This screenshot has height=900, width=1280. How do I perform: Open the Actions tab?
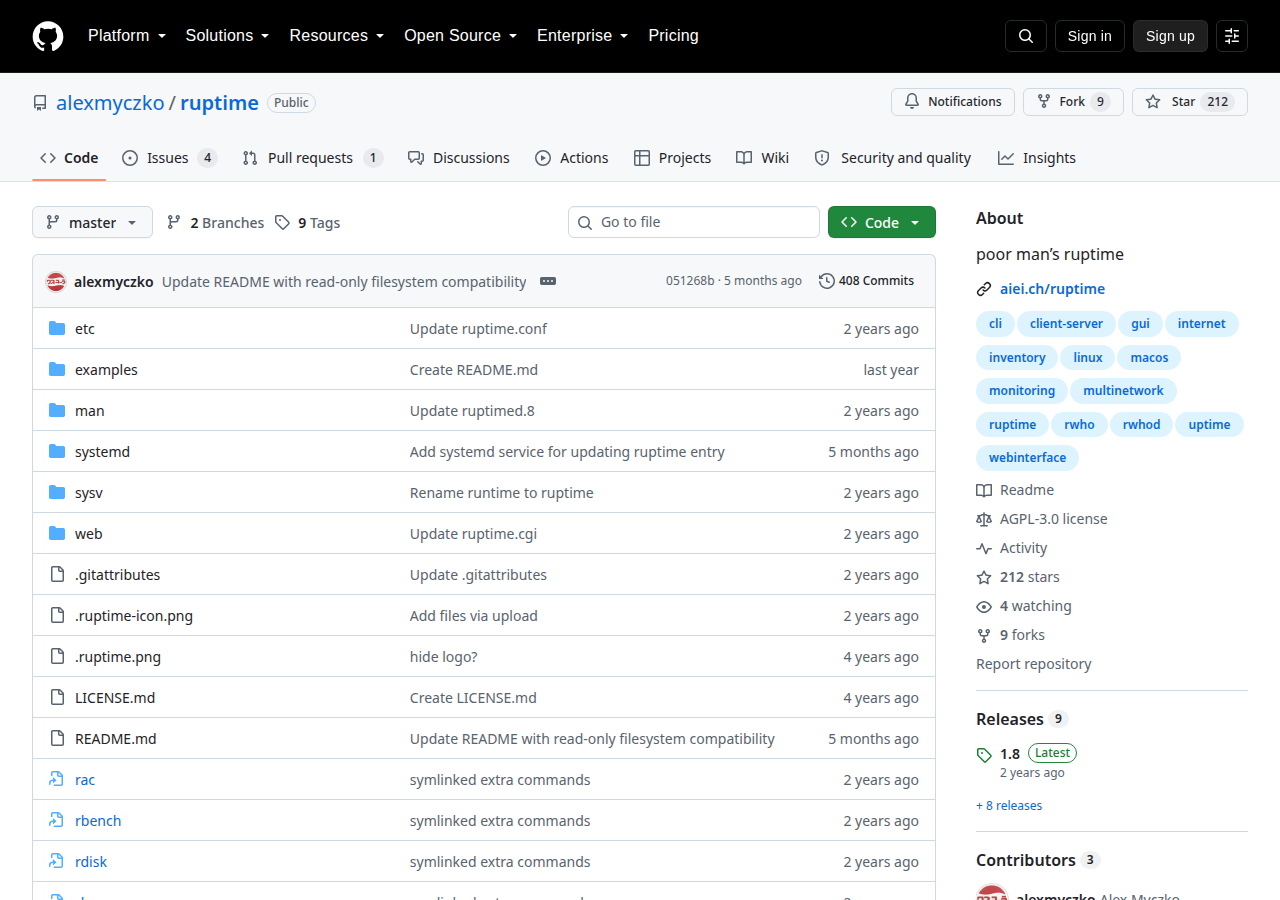point(572,158)
